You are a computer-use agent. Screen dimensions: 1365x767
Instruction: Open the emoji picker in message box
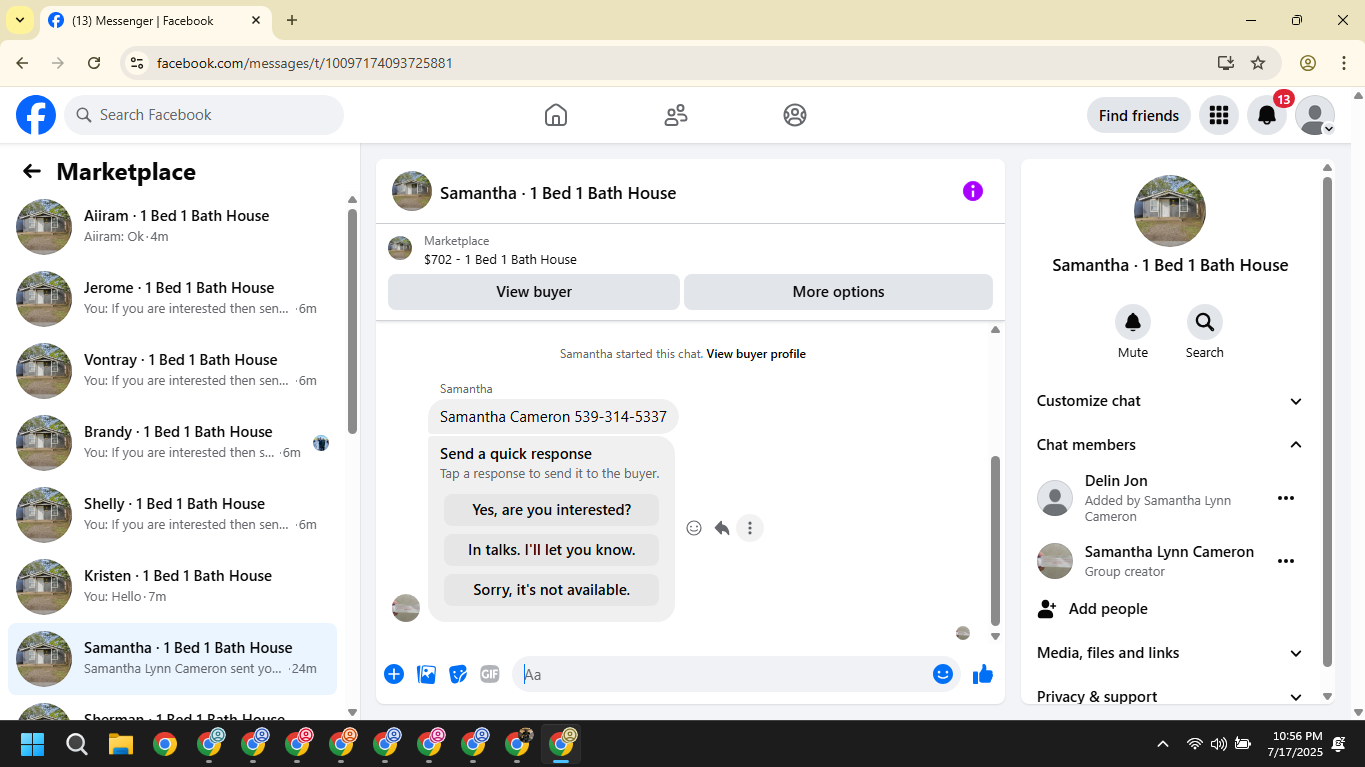click(x=942, y=674)
